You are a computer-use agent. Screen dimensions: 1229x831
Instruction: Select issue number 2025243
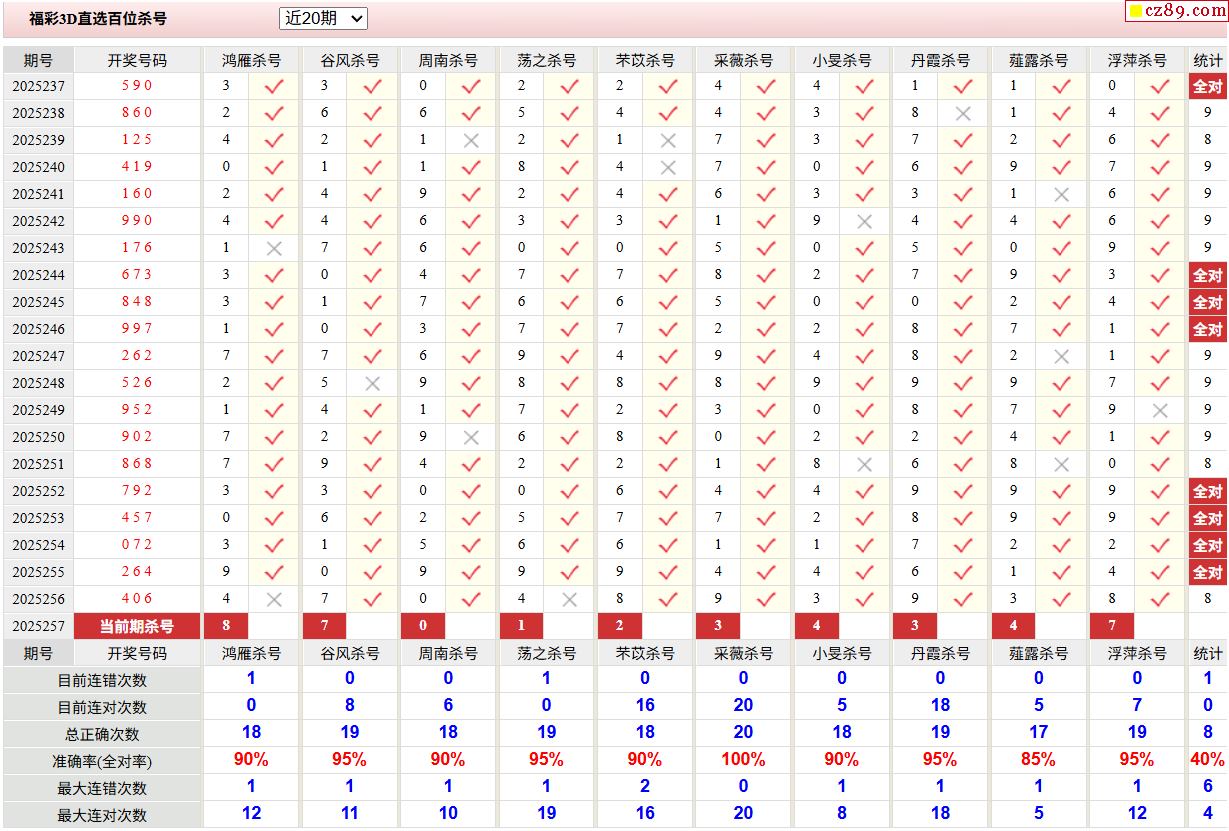click(38, 248)
